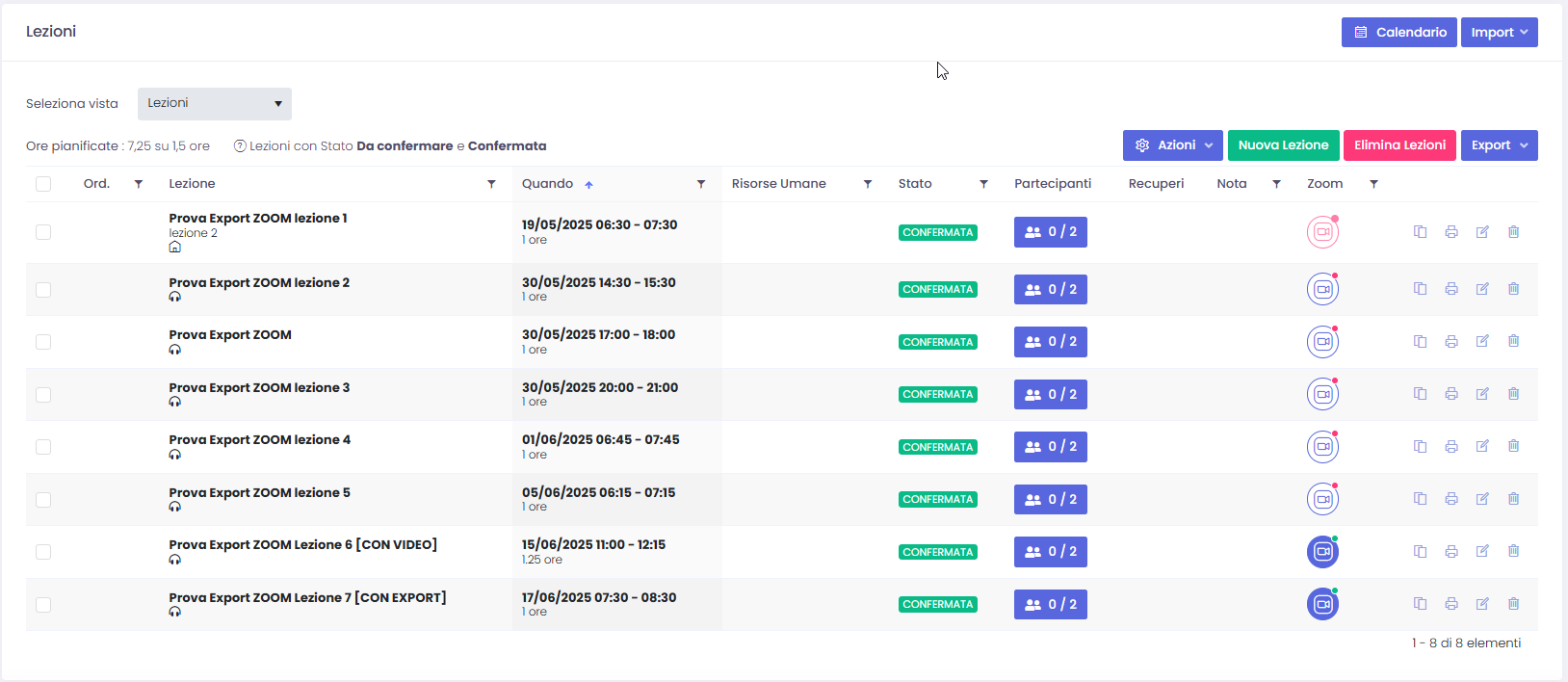Check the box for 'Prova Export ZOOM lezione 2'
This screenshot has height=682, width=1568.
click(43, 290)
